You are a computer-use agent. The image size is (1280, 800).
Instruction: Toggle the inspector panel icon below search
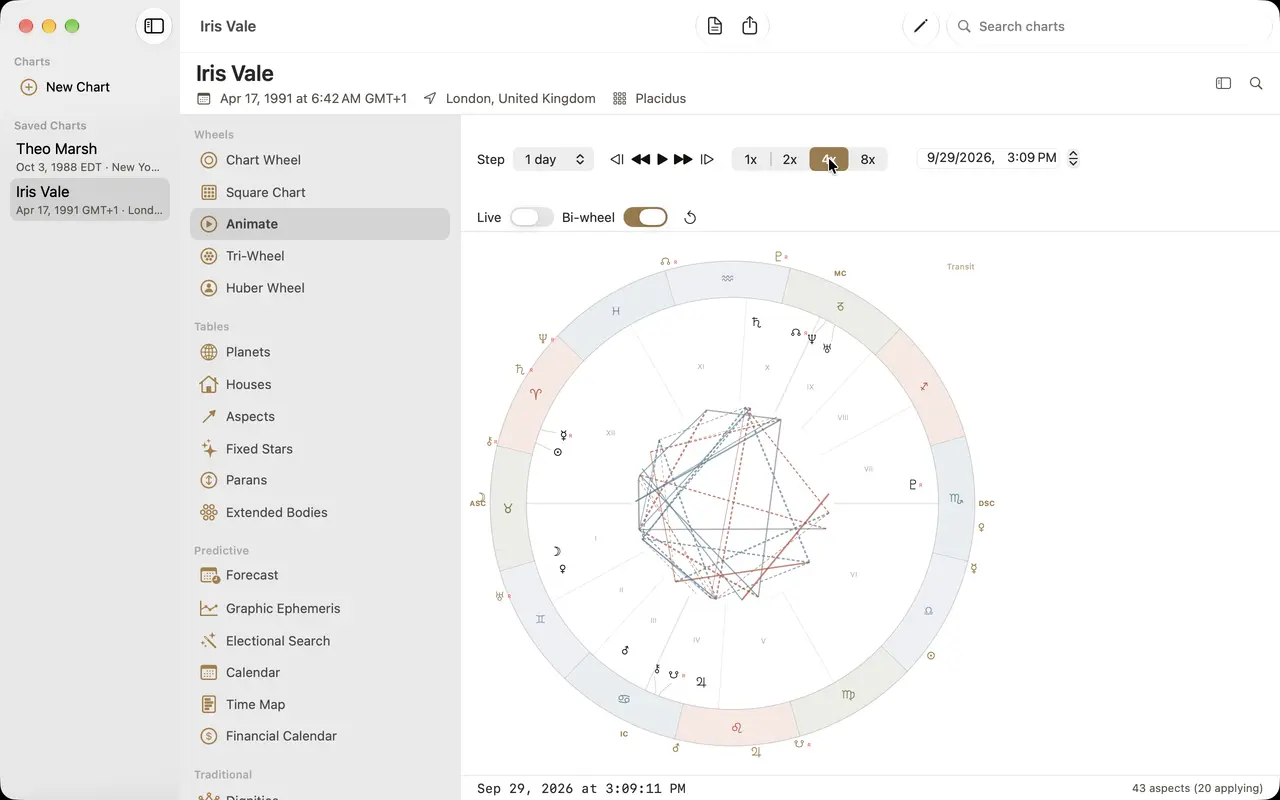(x=1223, y=83)
